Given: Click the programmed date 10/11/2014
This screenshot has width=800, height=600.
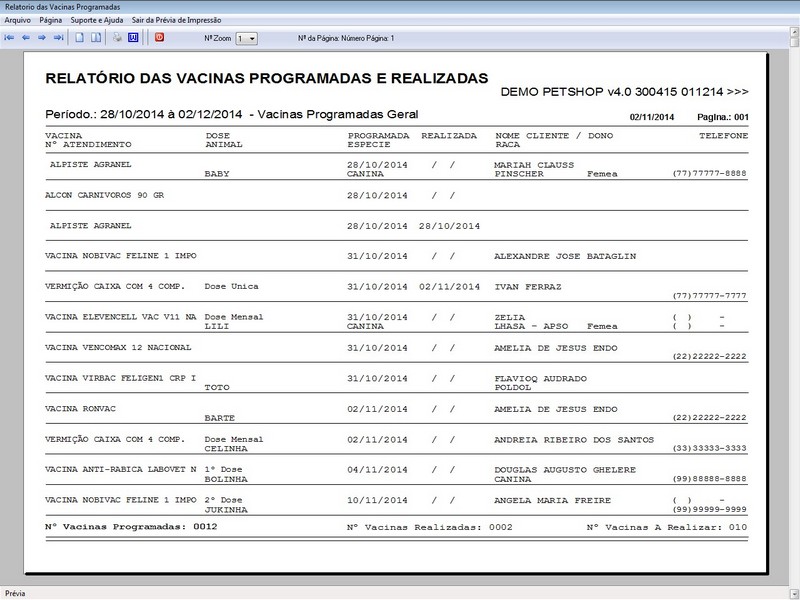Looking at the screenshot, I should [x=378, y=501].
